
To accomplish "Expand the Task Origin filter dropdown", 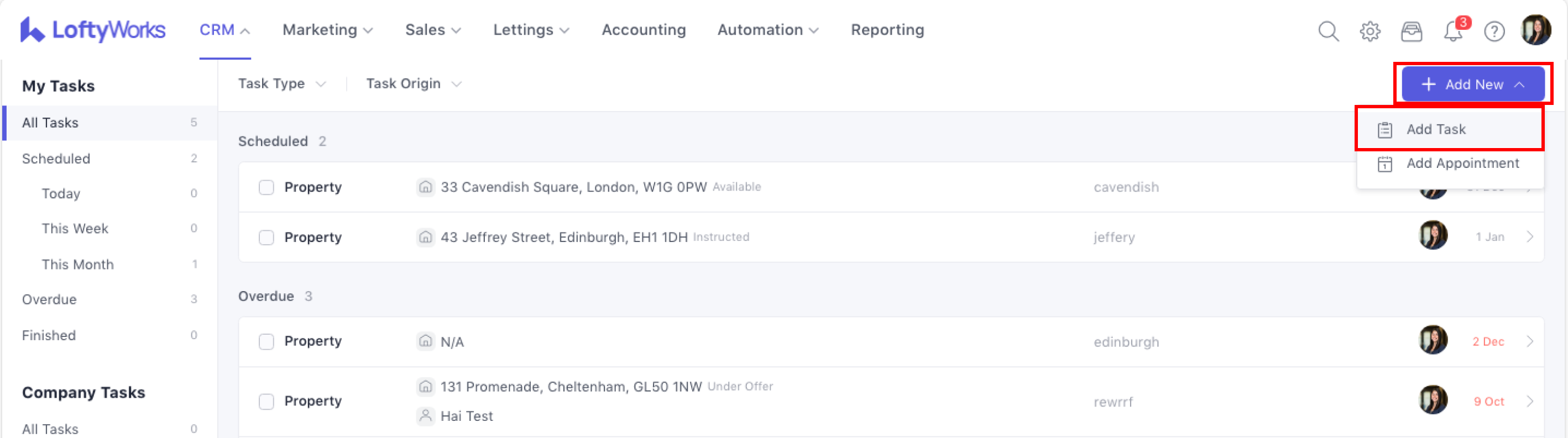I will [x=414, y=83].
